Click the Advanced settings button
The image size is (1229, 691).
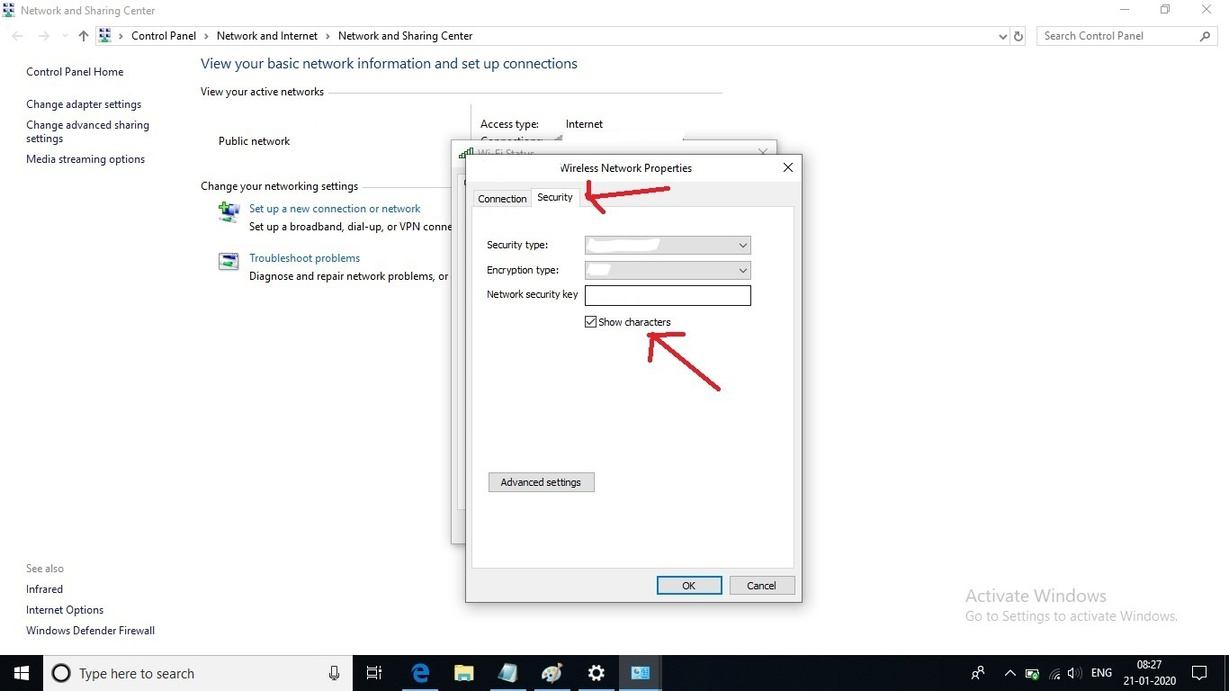[x=541, y=482]
